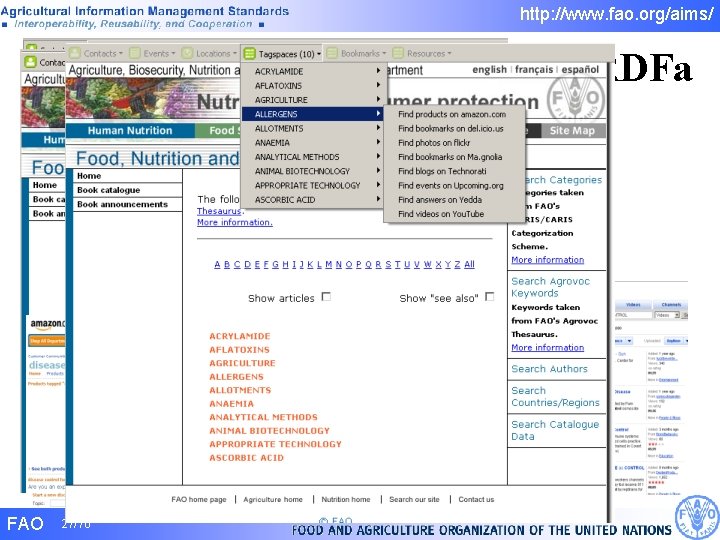Image resolution: width=720 pixels, height=540 pixels.
Task: Click More information under Agrovoc Thesaurus
Action: click(x=548, y=347)
